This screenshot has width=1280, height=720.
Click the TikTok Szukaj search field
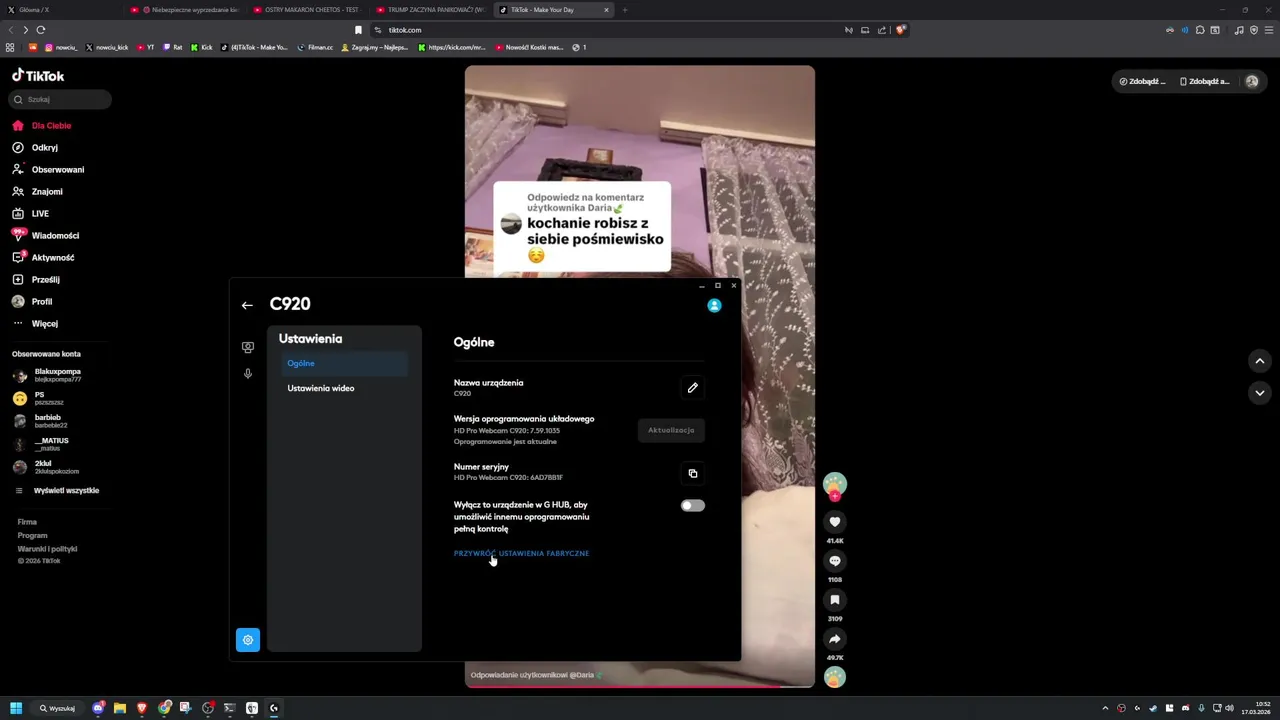(x=61, y=100)
